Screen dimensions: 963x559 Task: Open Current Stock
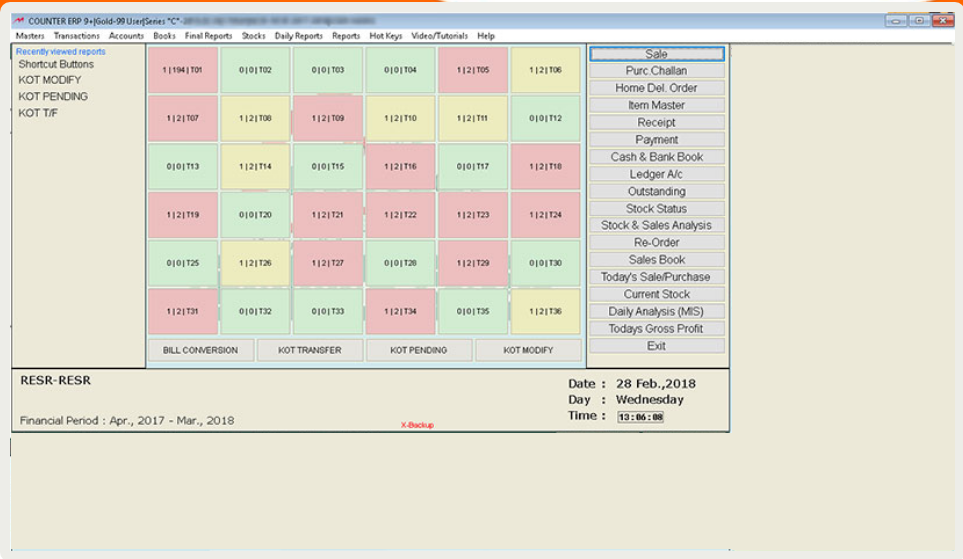click(x=657, y=294)
